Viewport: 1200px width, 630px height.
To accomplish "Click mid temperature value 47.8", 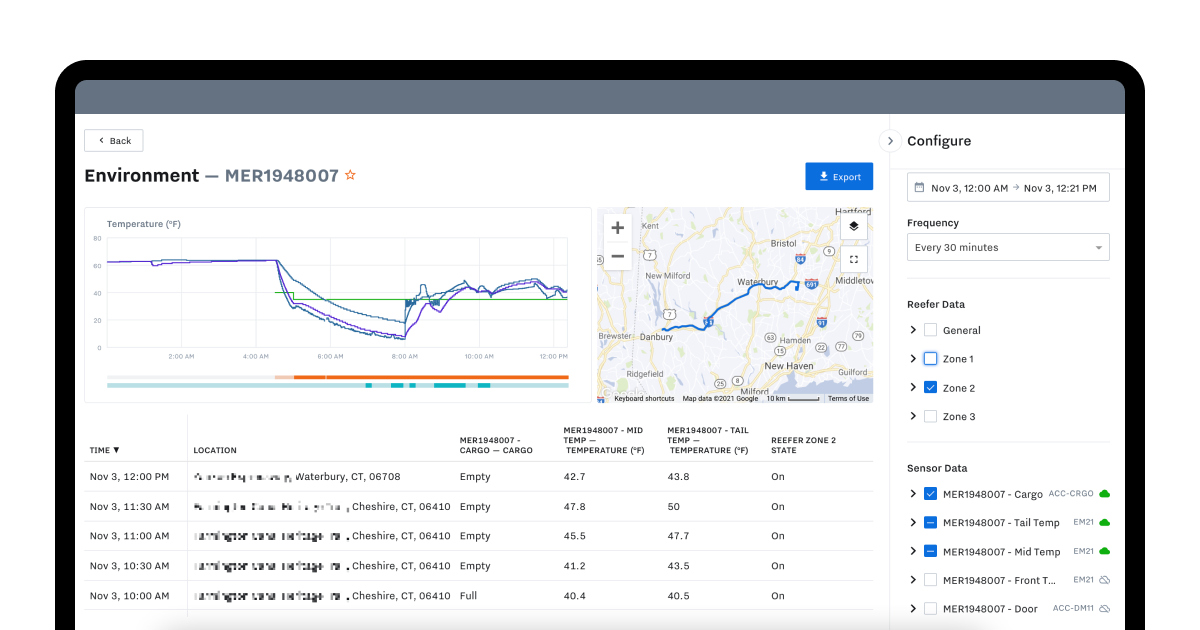I will tap(574, 507).
